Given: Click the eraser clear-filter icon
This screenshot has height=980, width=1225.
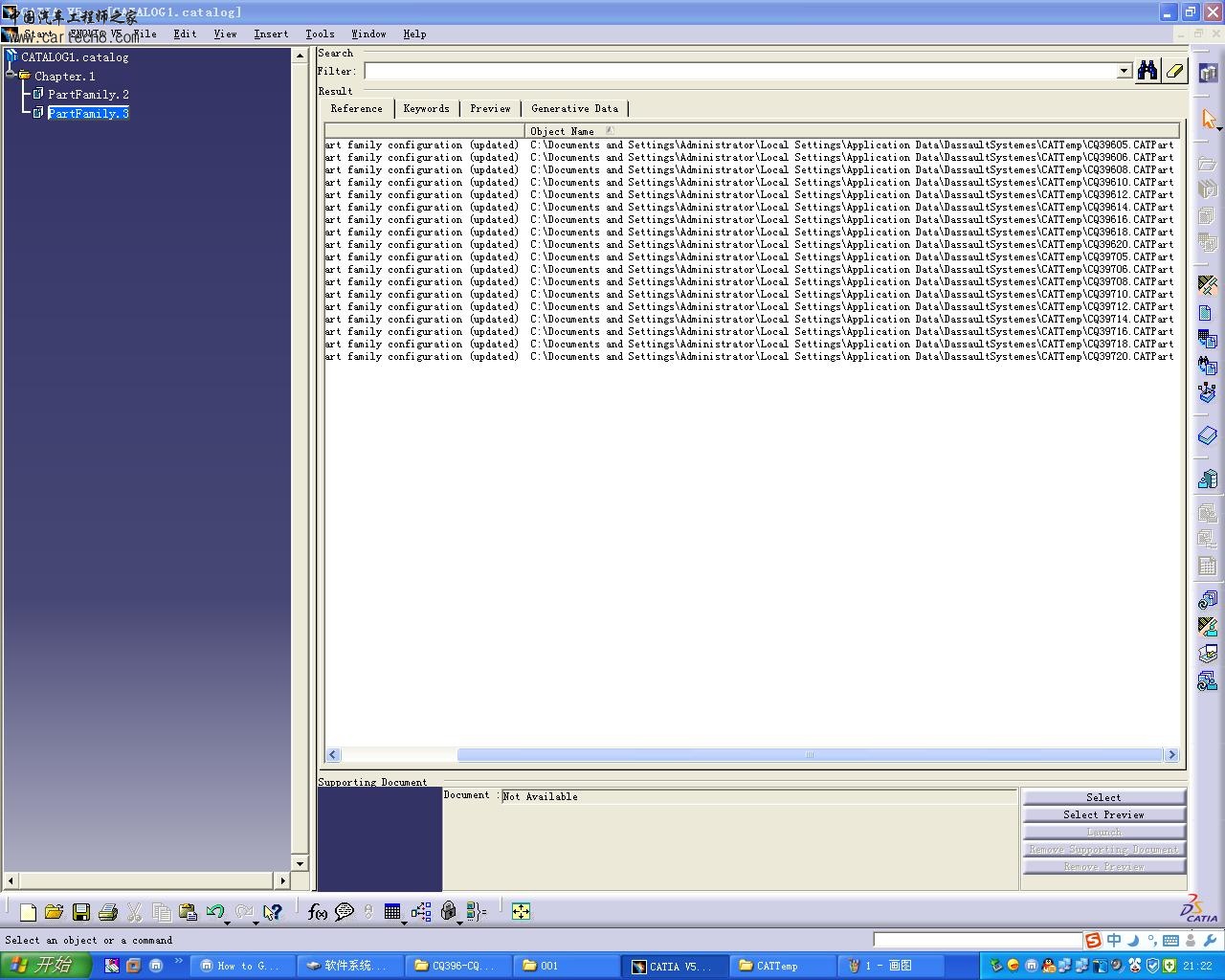Looking at the screenshot, I should (x=1174, y=71).
